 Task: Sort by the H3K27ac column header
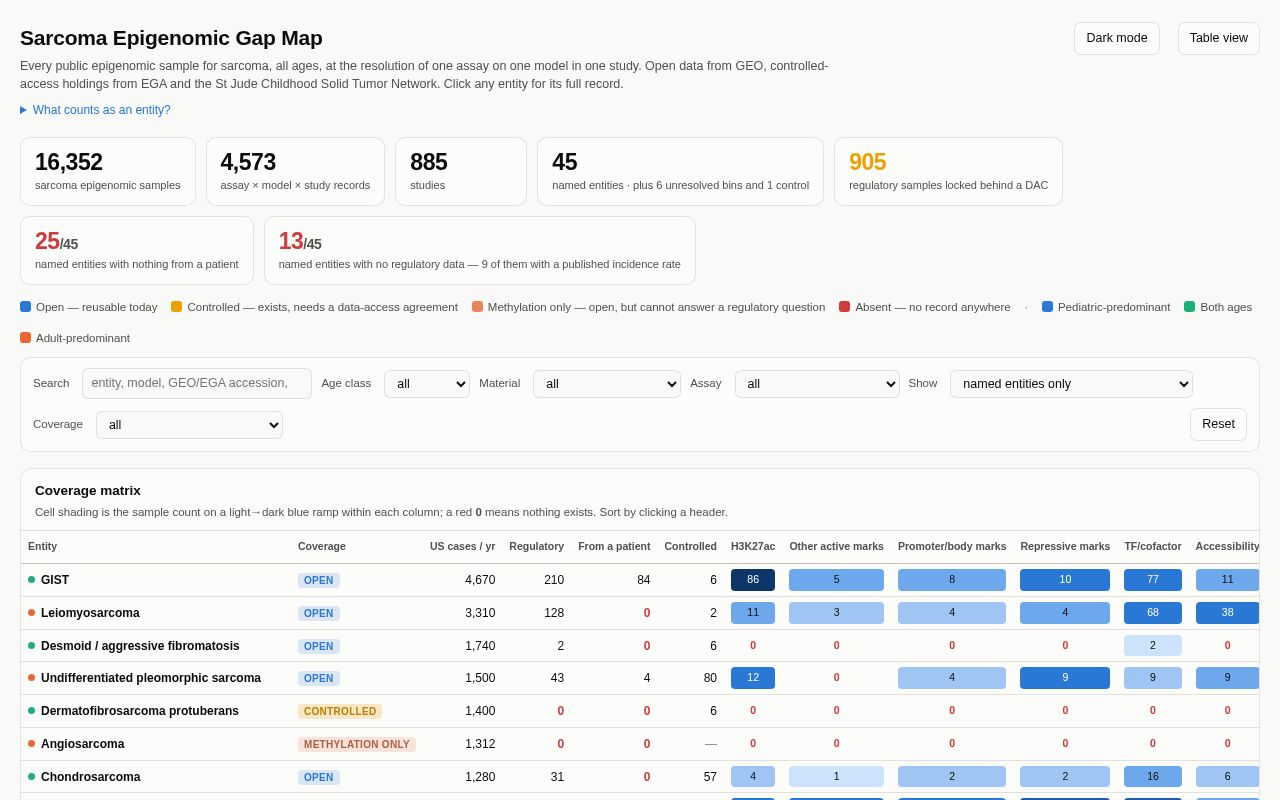pos(753,546)
